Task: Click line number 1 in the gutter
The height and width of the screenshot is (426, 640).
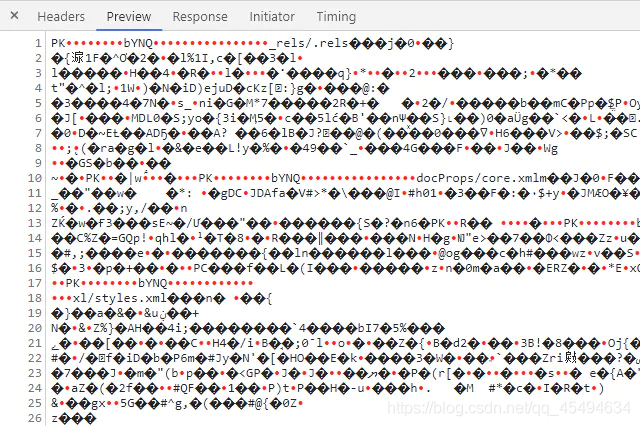Action: coord(38,43)
